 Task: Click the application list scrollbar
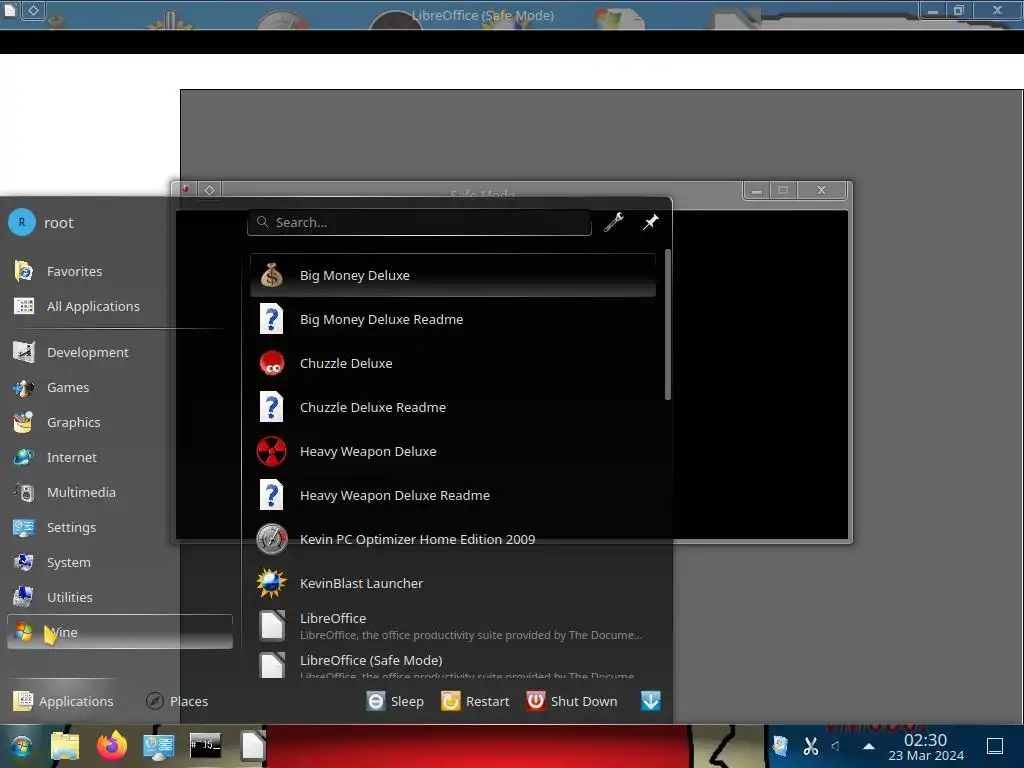[667, 325]
